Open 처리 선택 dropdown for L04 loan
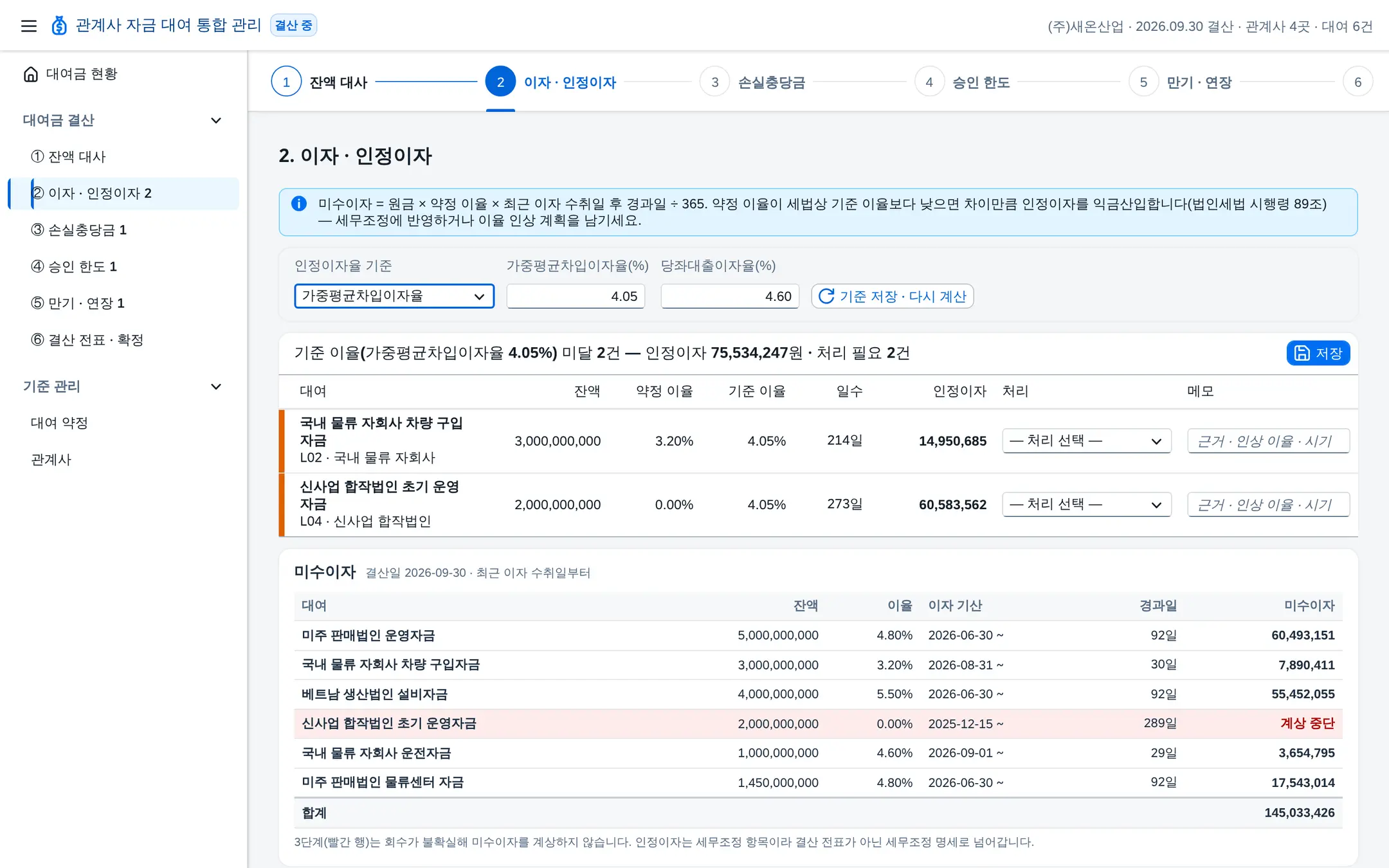The width and height of the screenshot is (1389, 868). 1087,505
